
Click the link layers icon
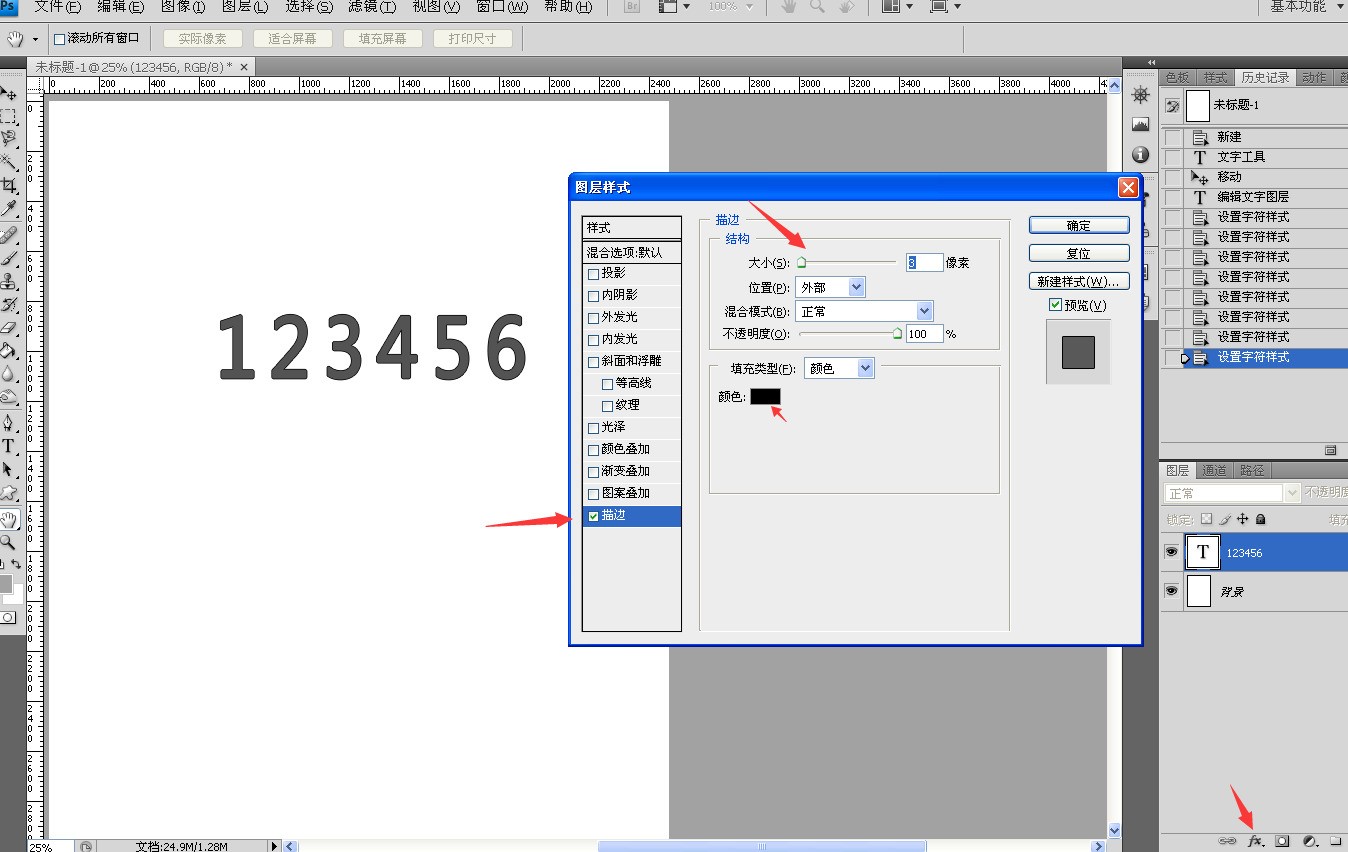tap(1228, 842)
